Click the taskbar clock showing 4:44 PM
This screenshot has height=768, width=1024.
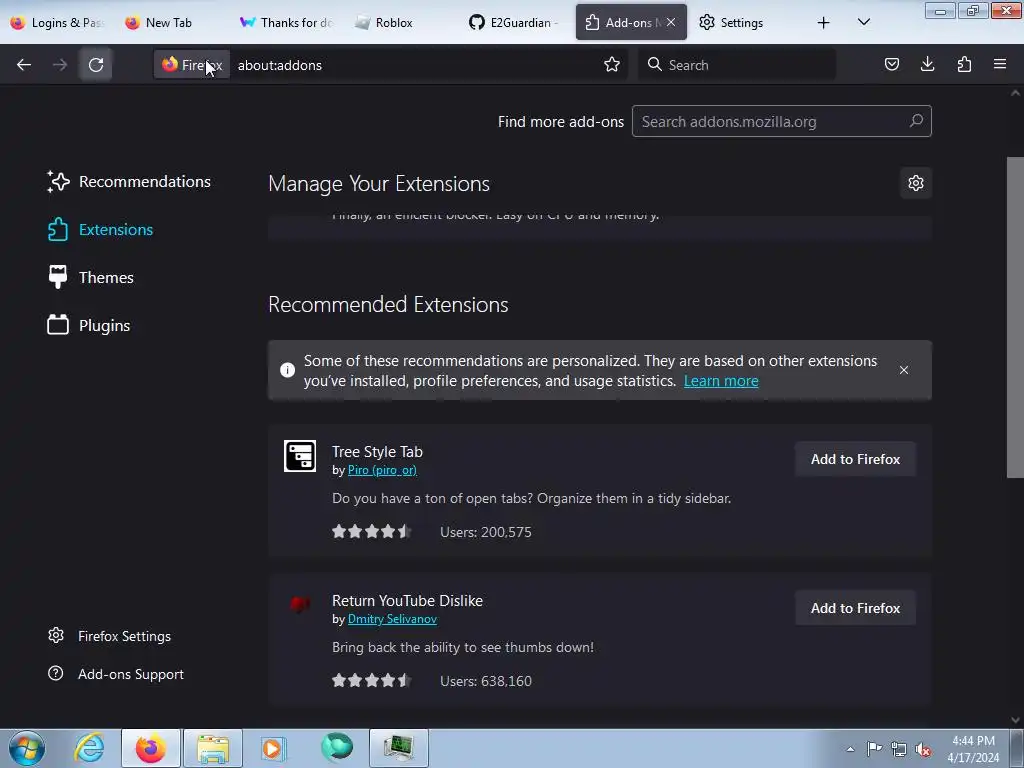[973, 749]
